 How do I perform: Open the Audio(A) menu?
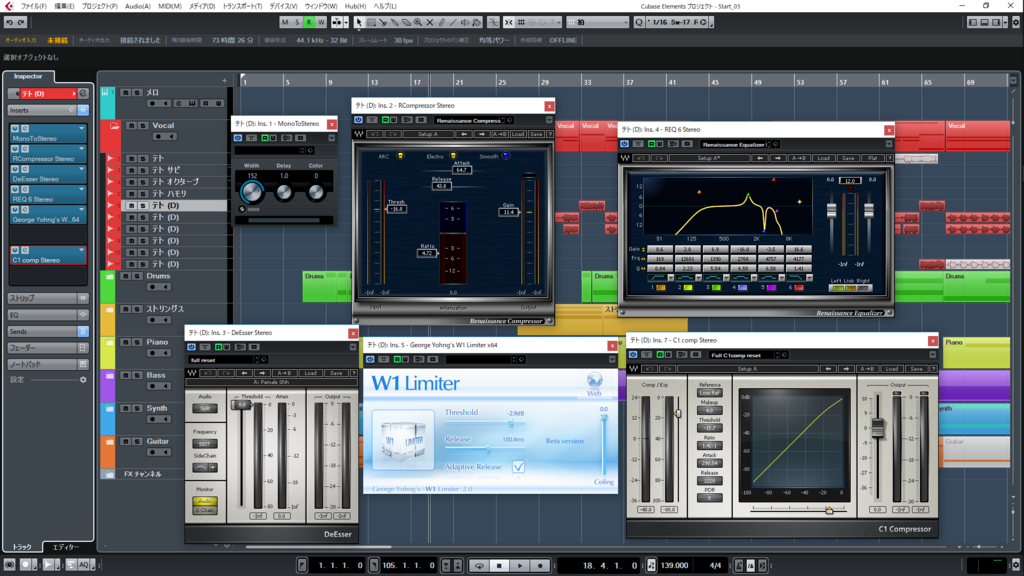138,6
